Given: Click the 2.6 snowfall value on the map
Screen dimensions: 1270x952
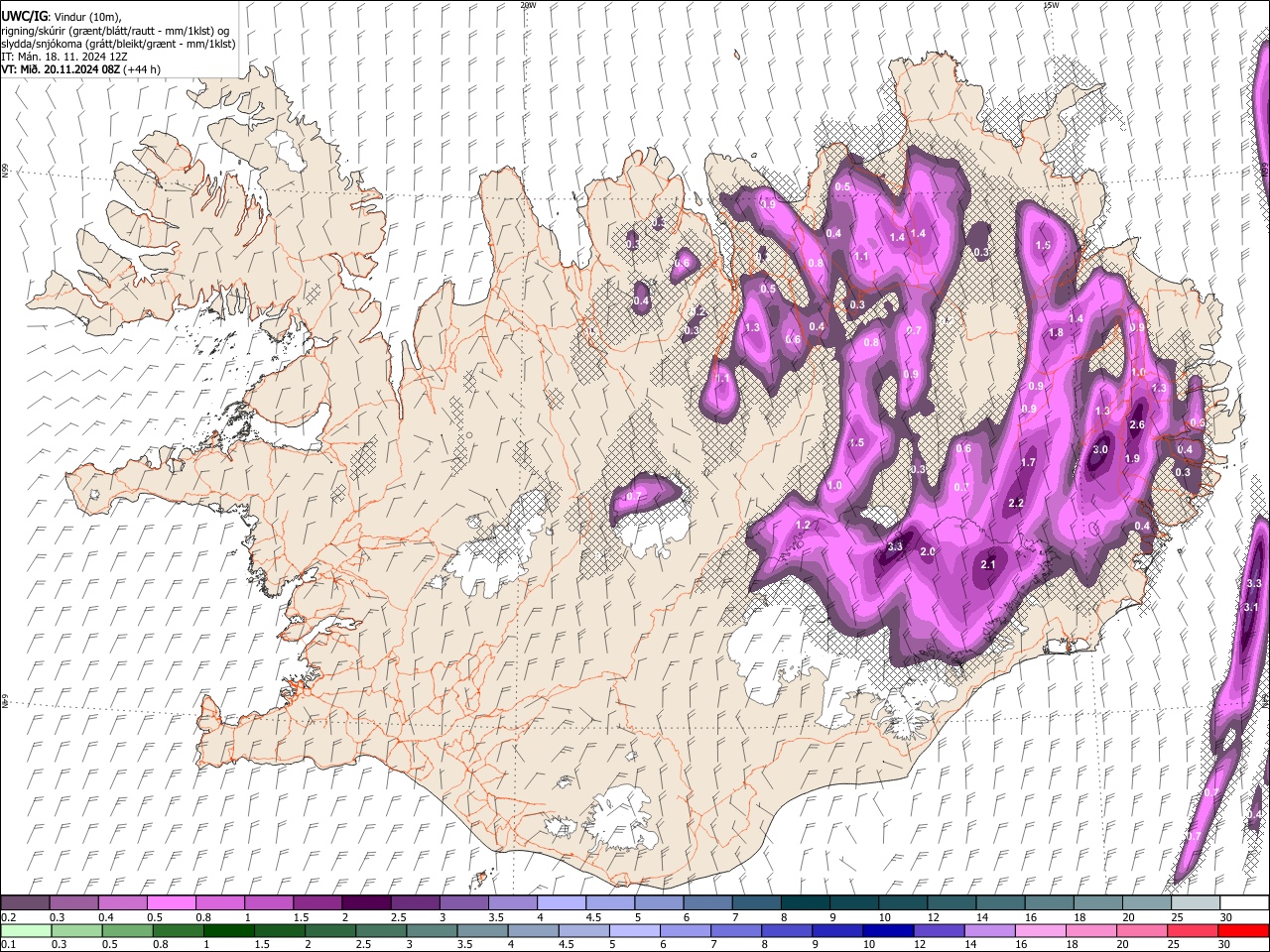Looking at the screenshot, I should pyautogui.click(x=1137, y=424).
